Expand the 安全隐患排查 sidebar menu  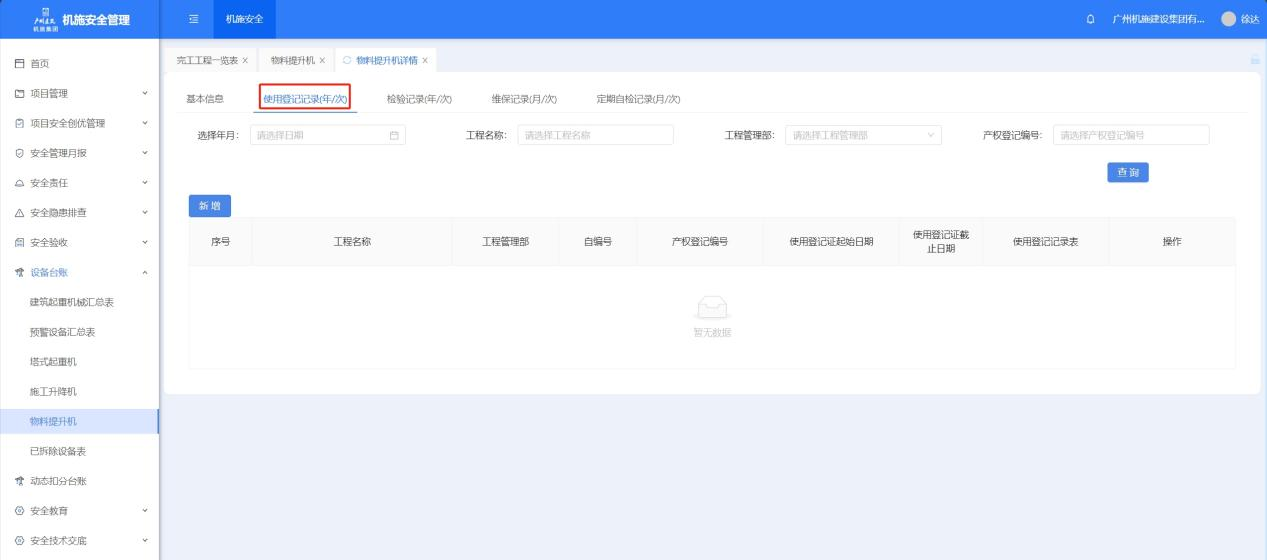(x=79, y=212)
